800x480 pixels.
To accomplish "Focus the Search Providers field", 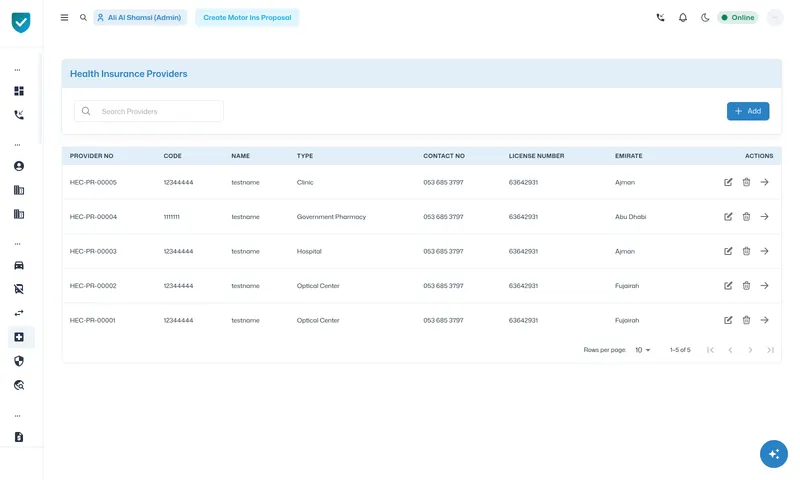I will pos(148,111).
